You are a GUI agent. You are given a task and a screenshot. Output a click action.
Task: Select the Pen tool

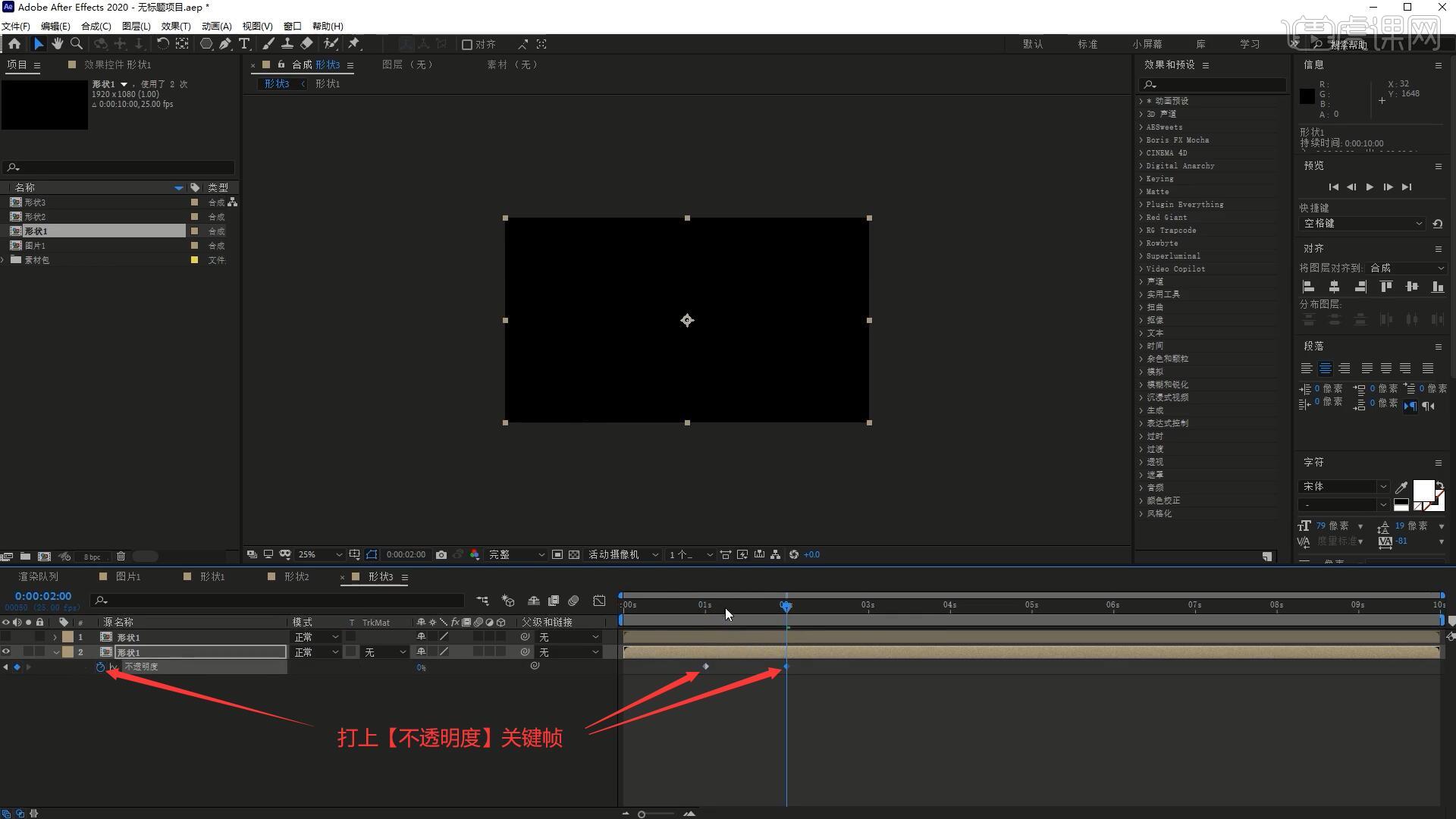coord(225,44)
